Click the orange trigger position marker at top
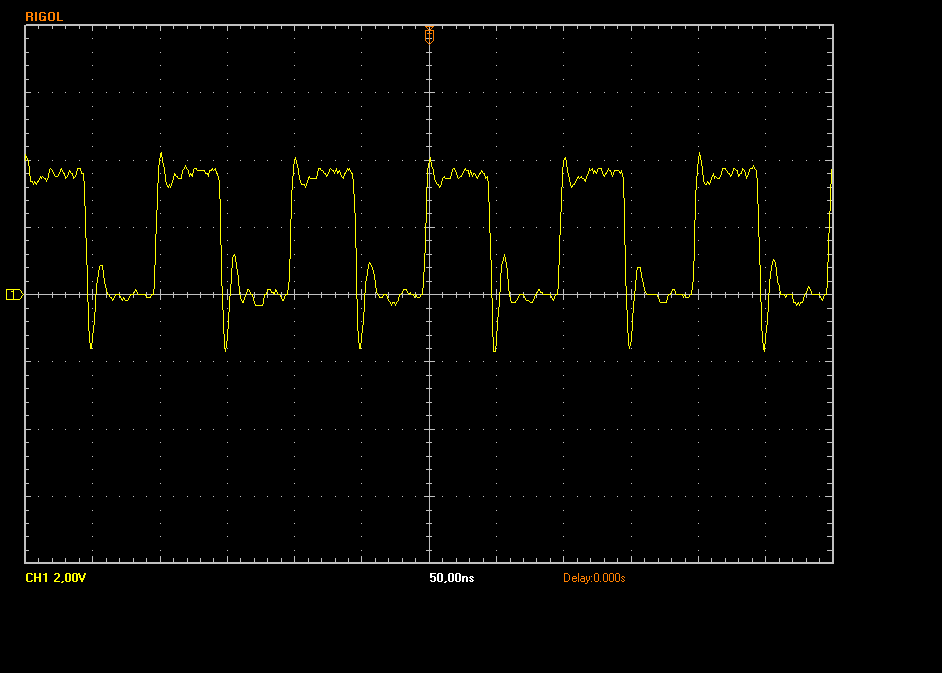942x673 pixels. 429,33
